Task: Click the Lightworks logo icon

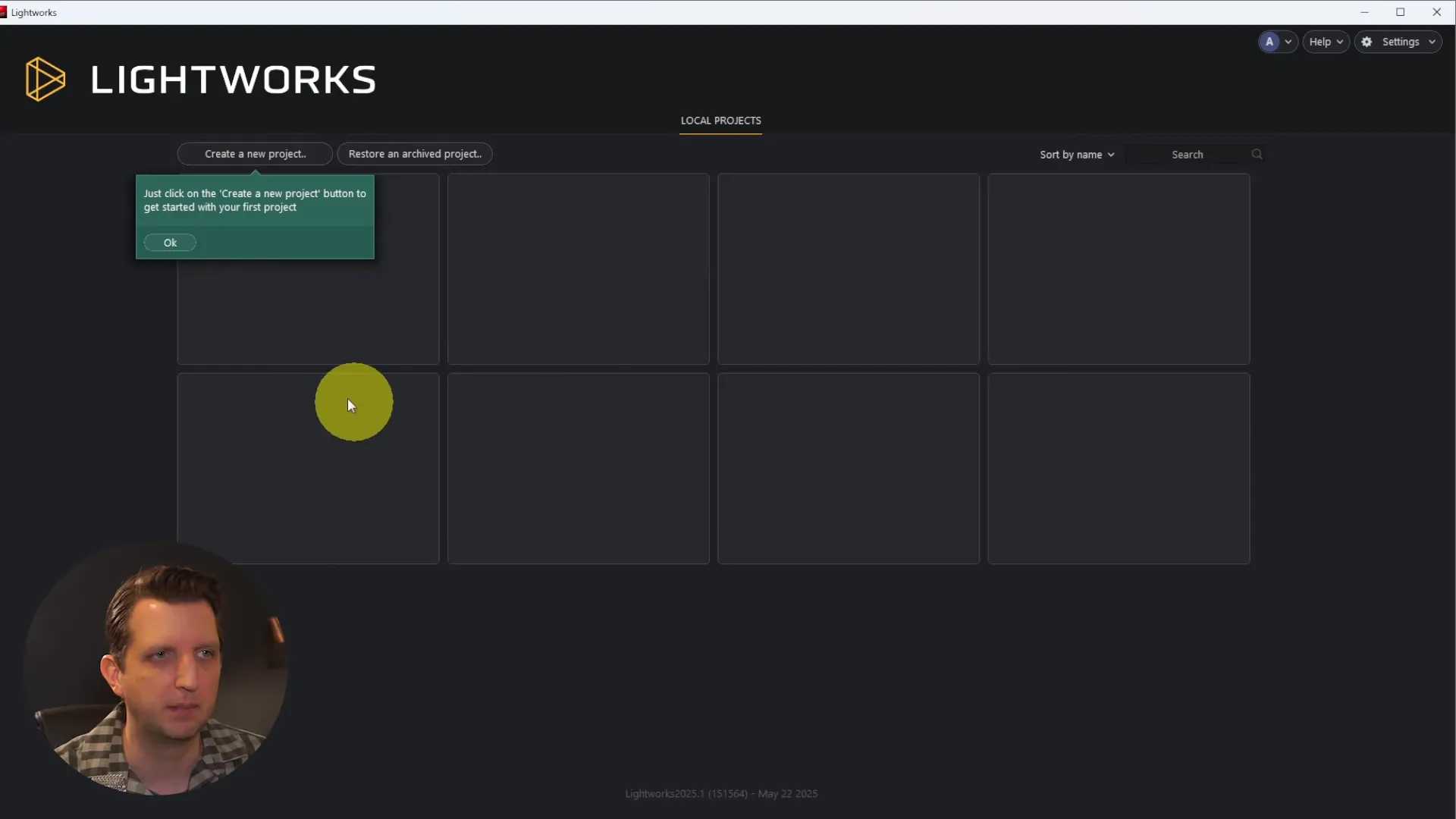Action: coord(45,79)
